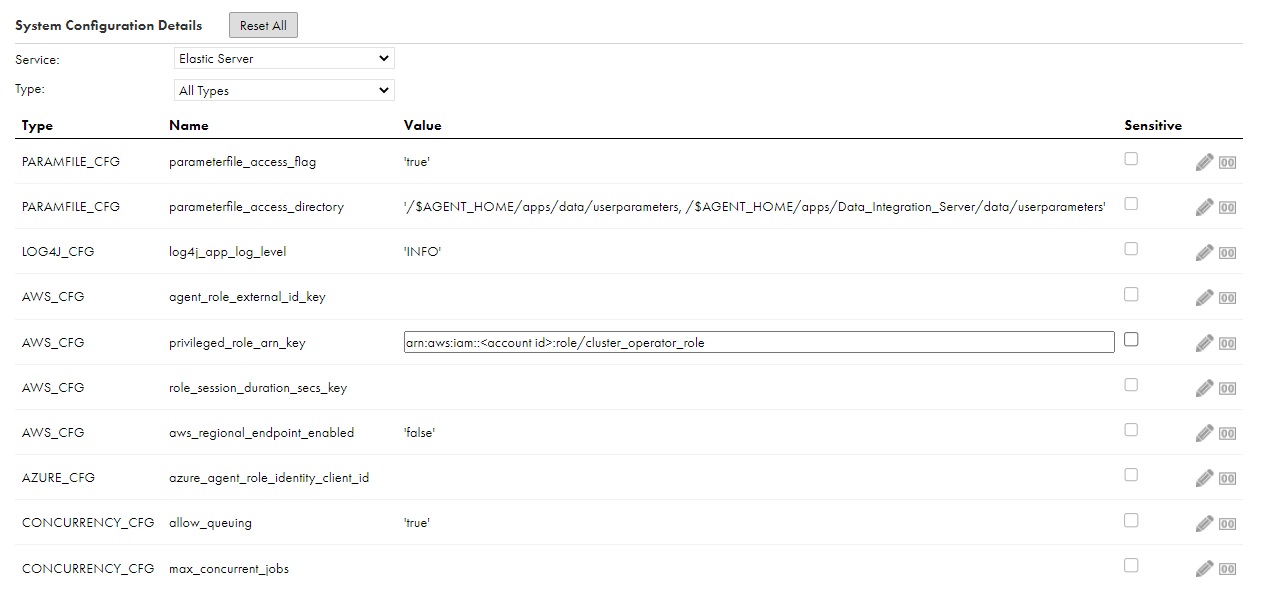Click the 'true' value of allow_queuing
Screen dimensions: 1261x598
[416, 523]
